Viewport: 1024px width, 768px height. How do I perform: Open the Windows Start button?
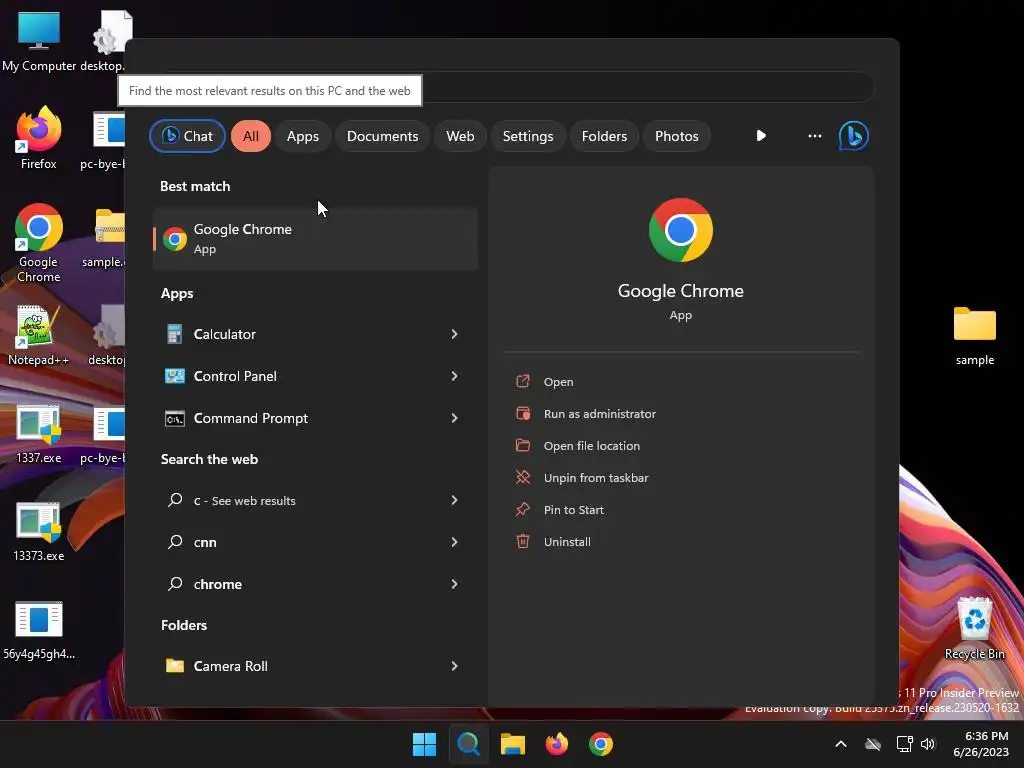click(x=424, y=744)
